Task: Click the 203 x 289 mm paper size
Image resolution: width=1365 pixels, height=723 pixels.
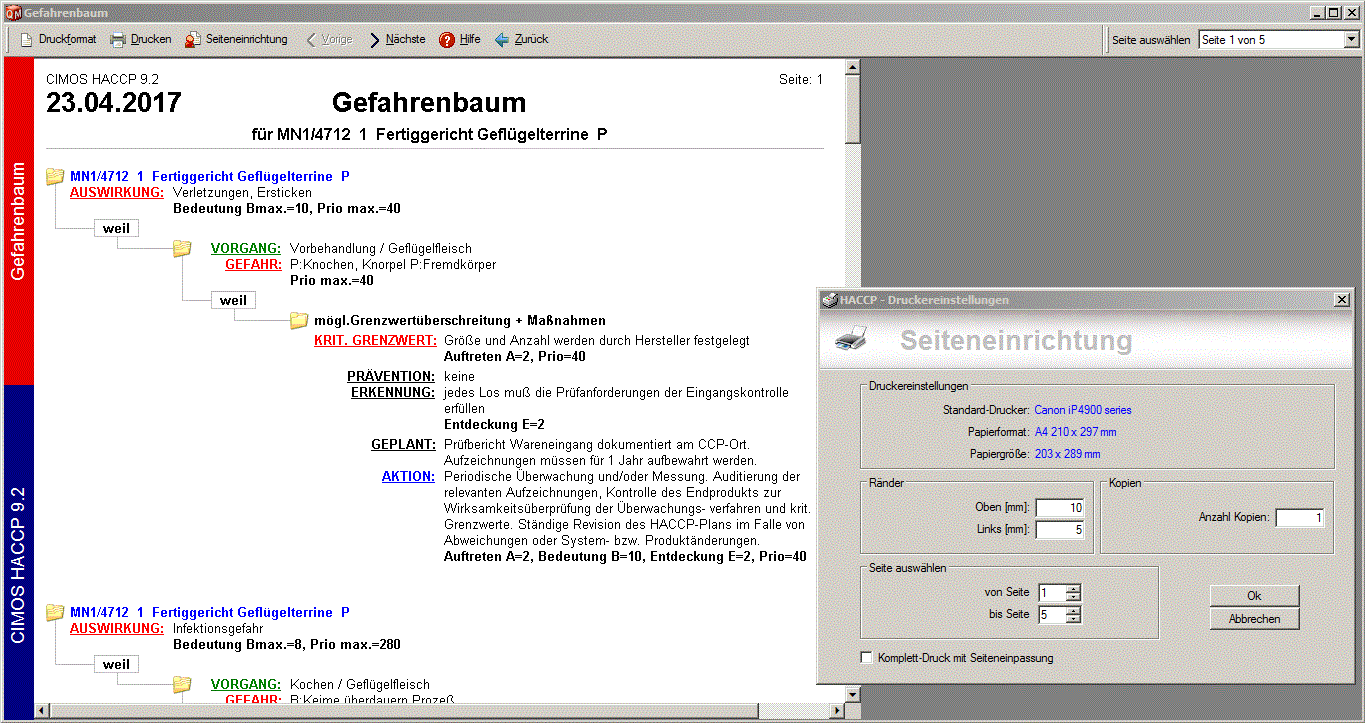Action: coord(1067,454)
